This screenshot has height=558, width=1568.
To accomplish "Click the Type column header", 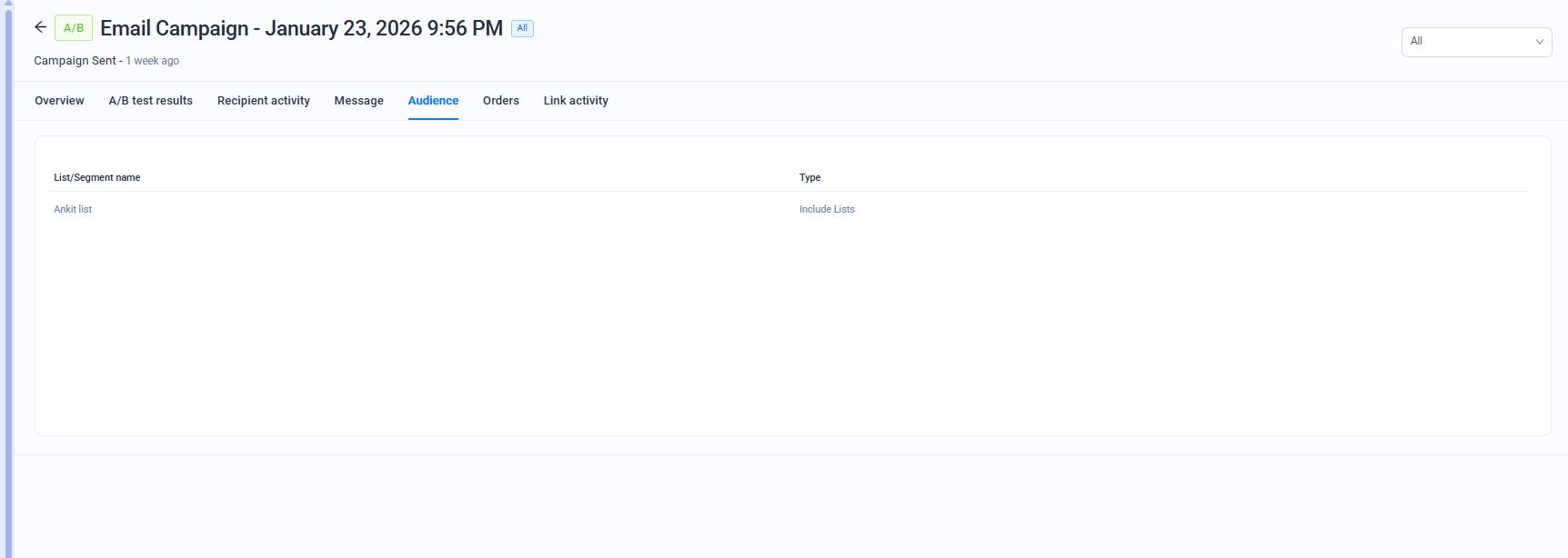I will coord(809,178).
